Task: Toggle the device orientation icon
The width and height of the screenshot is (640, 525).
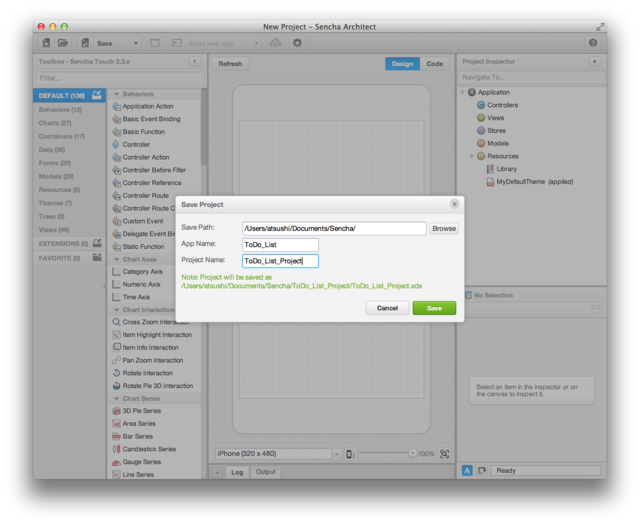Action: pos(350,454)
